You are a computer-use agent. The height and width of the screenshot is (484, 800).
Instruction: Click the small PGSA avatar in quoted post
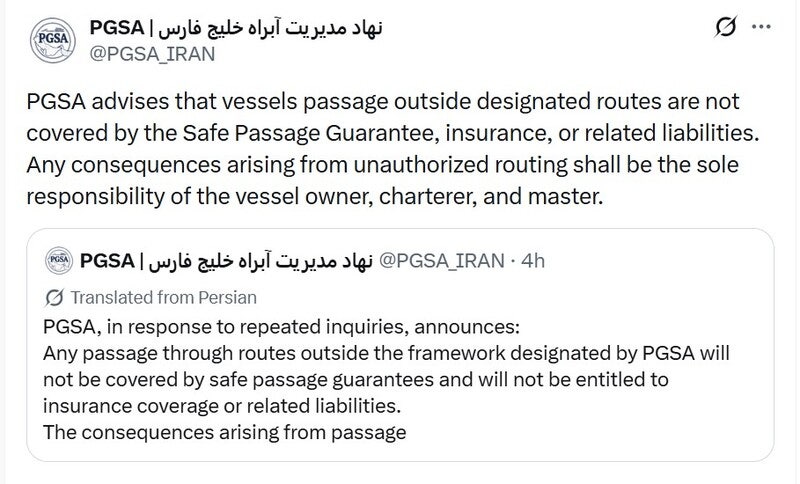click(59, 261)
